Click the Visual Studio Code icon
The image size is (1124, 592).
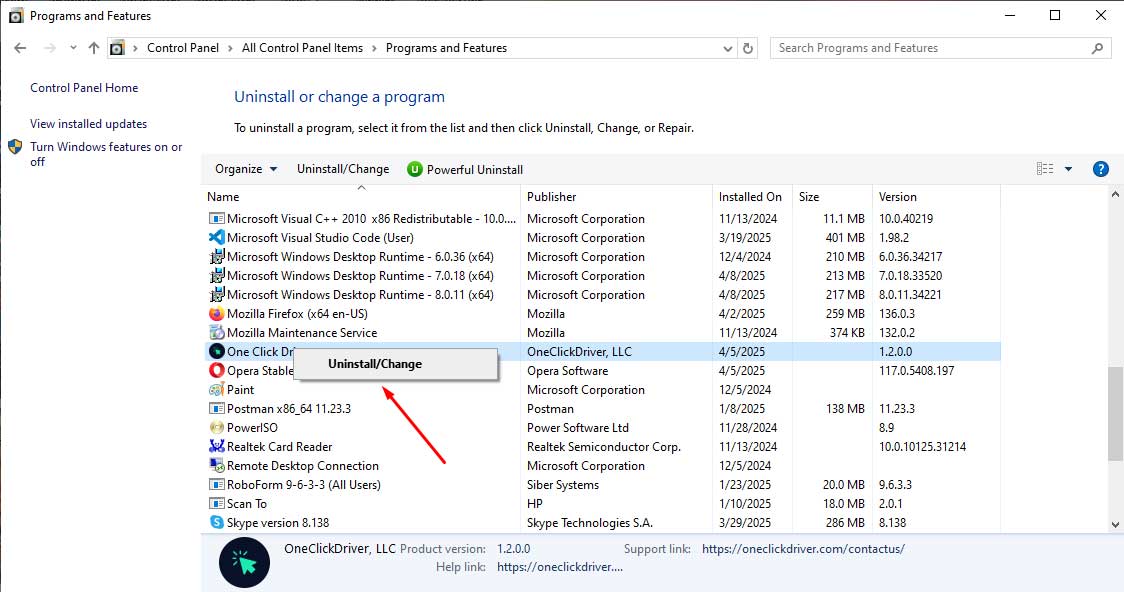(216, 238)
